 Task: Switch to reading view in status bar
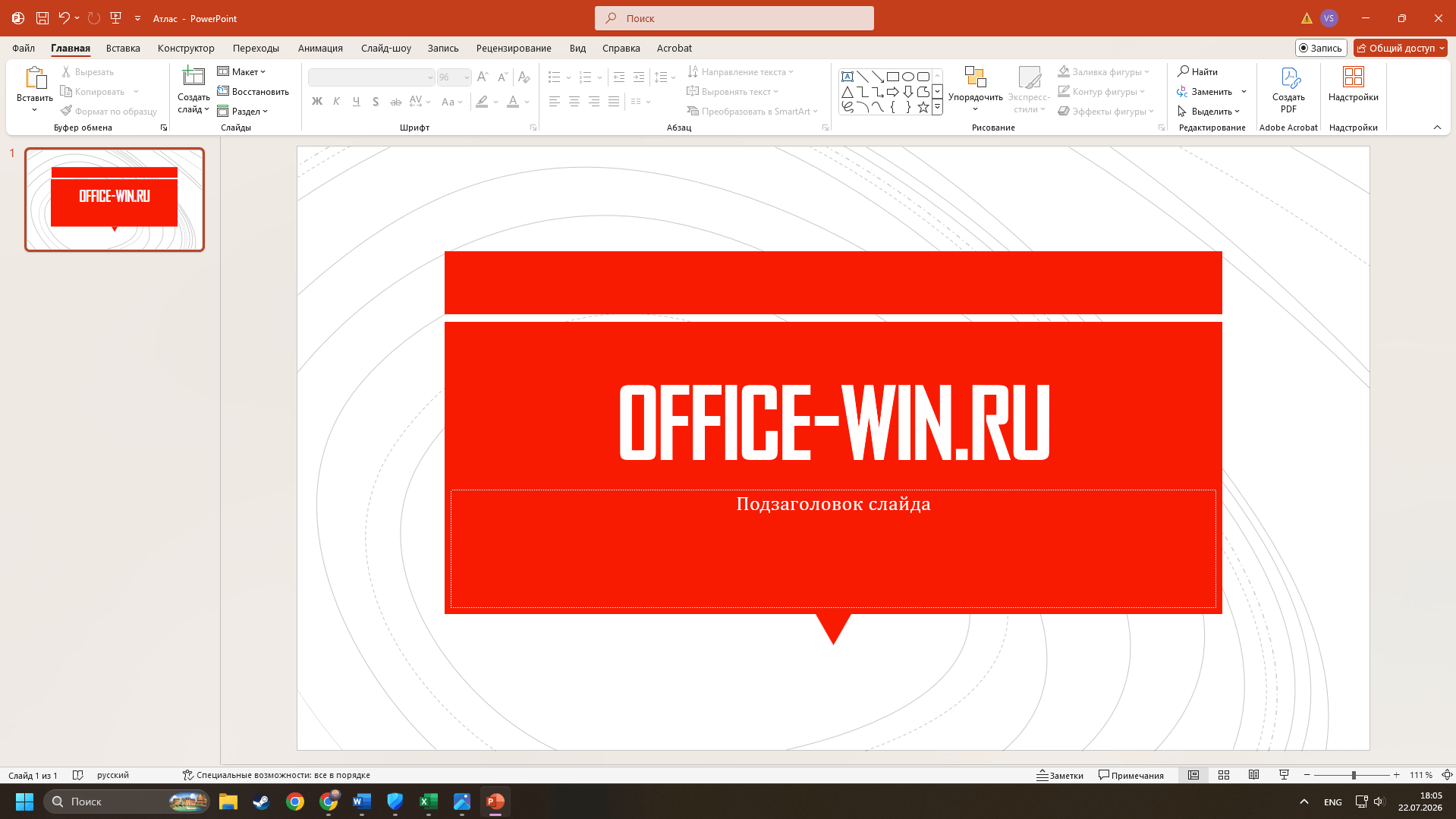click(1254, 775)
